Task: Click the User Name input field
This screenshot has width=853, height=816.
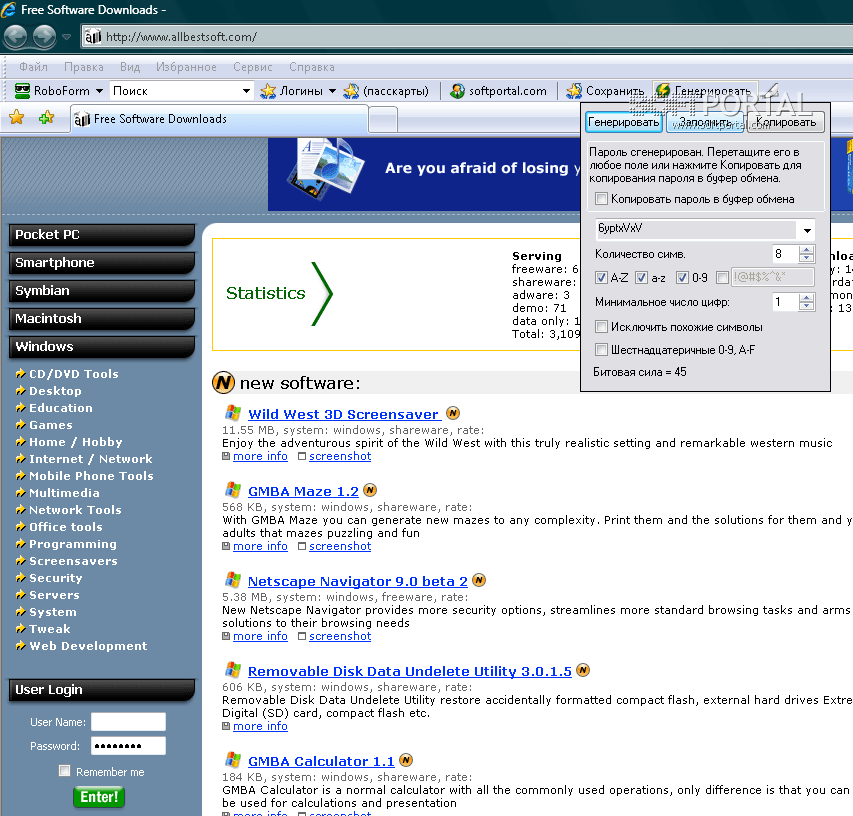Action: coord(128,722)
